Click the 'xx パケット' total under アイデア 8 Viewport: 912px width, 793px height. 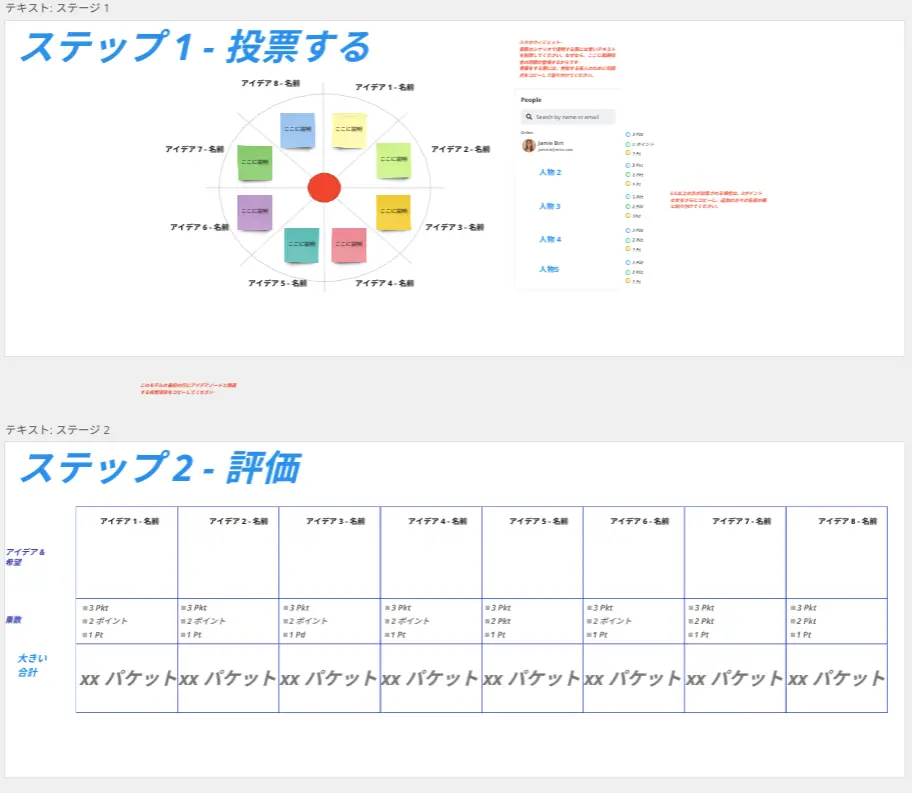[x=836, y=678]
